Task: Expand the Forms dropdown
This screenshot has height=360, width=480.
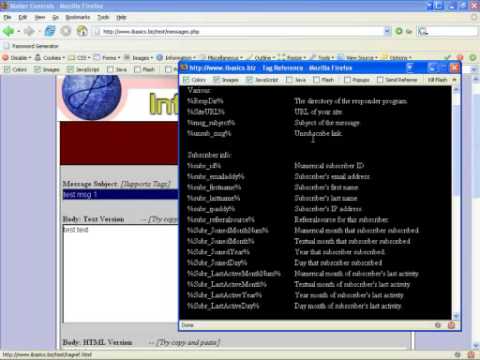Action: 107,58
